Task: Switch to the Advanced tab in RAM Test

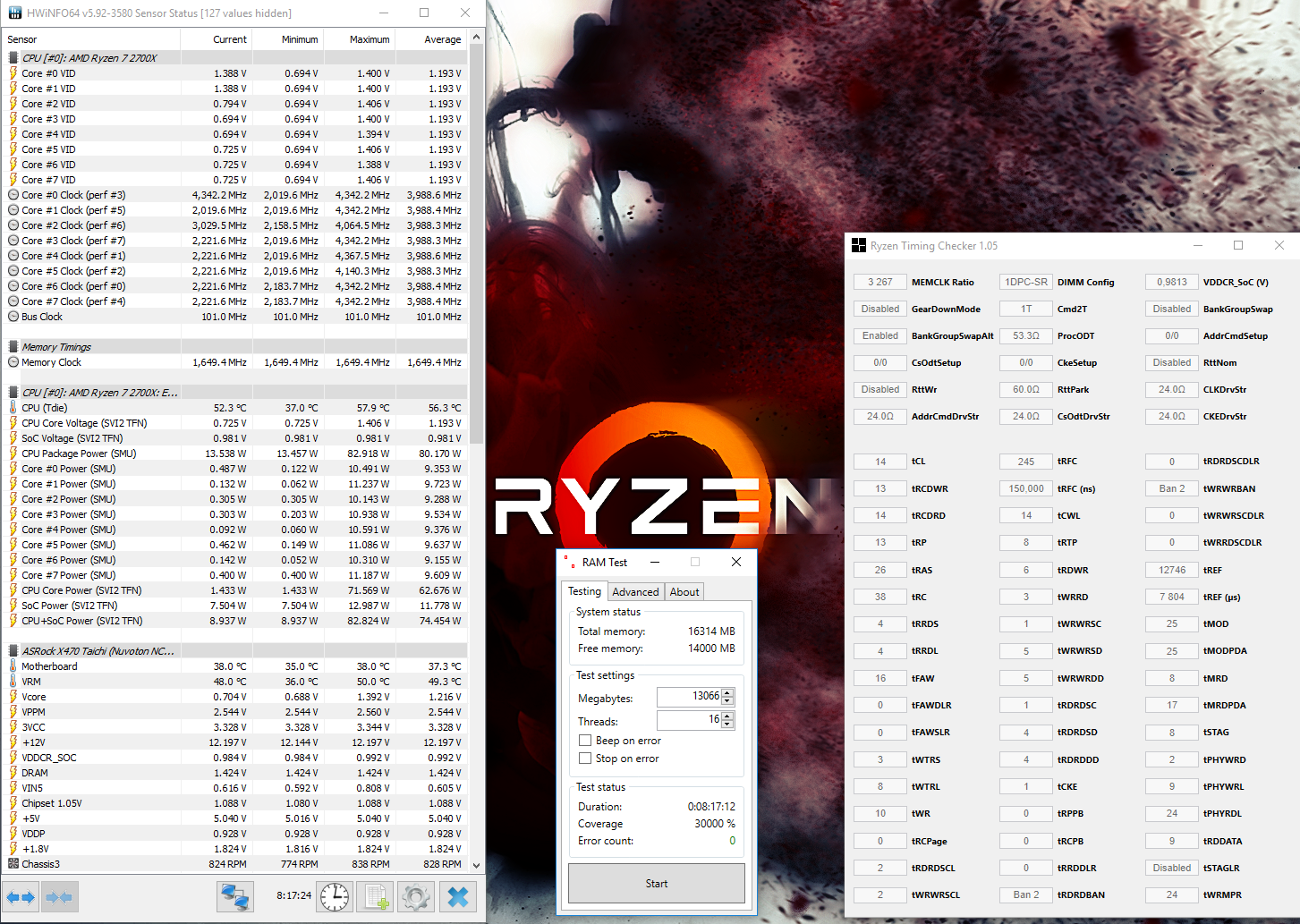Action: click(x=635, y=592)
